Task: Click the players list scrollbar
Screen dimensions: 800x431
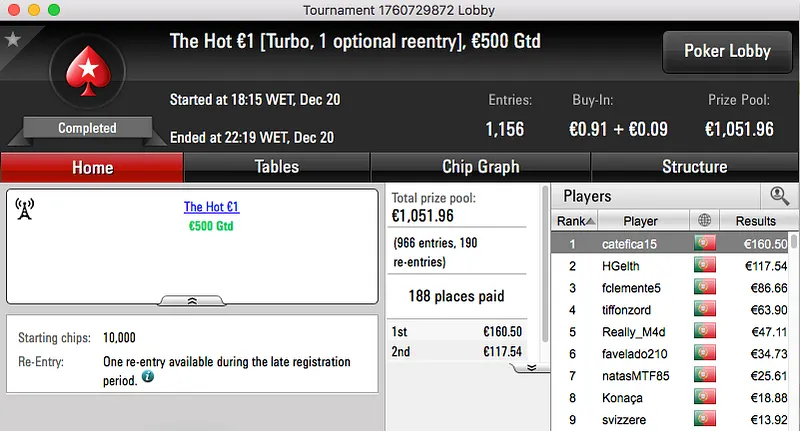Action: tap(794, 330)
